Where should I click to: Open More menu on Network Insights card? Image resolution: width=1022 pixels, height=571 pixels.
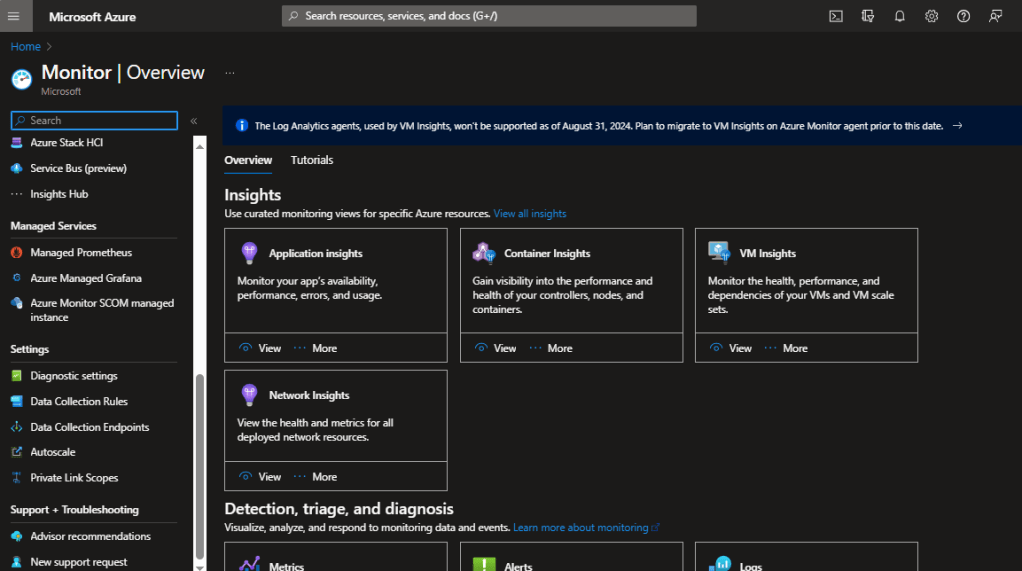pos(315,477)
